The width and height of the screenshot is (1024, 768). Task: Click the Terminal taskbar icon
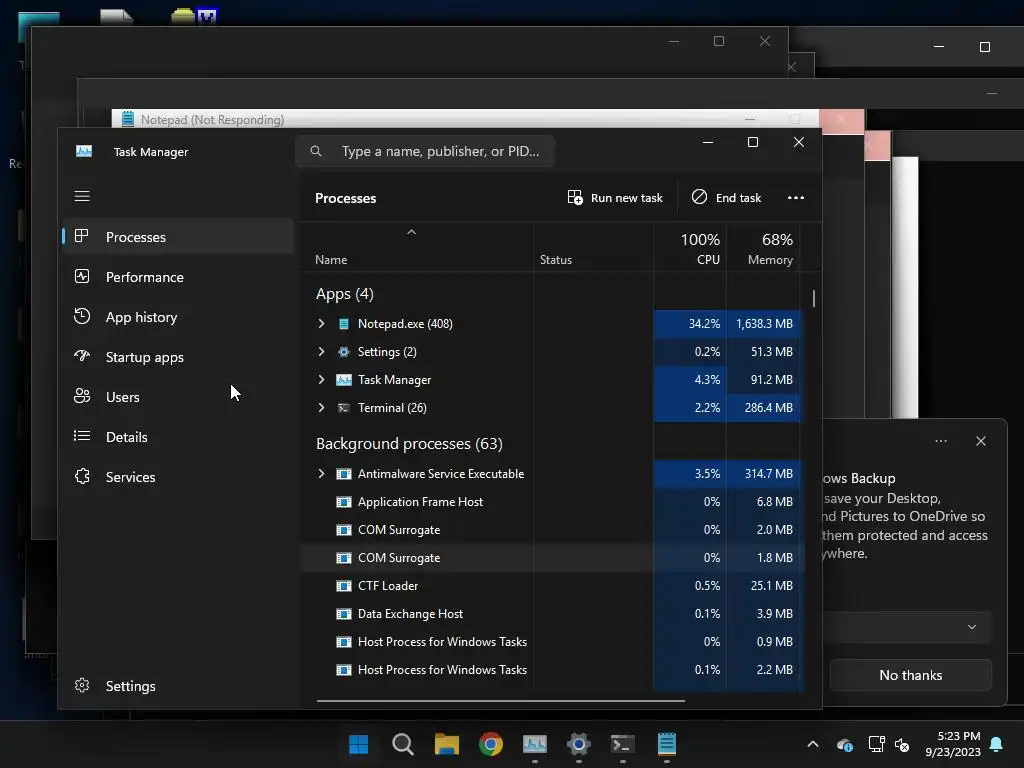pyautogui.click(x=622, y=744)
